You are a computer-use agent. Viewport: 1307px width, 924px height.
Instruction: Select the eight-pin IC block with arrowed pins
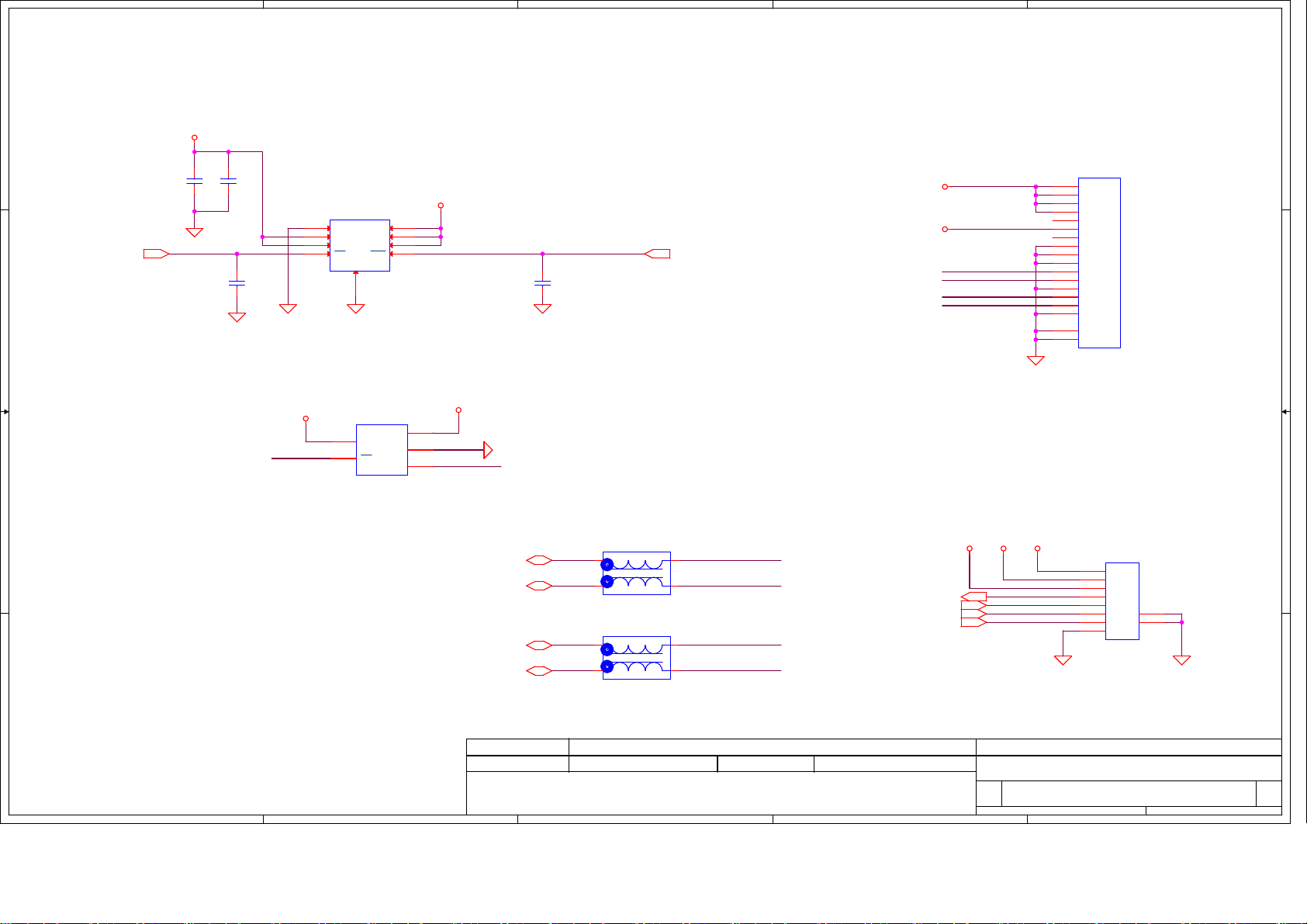[360, 245]
